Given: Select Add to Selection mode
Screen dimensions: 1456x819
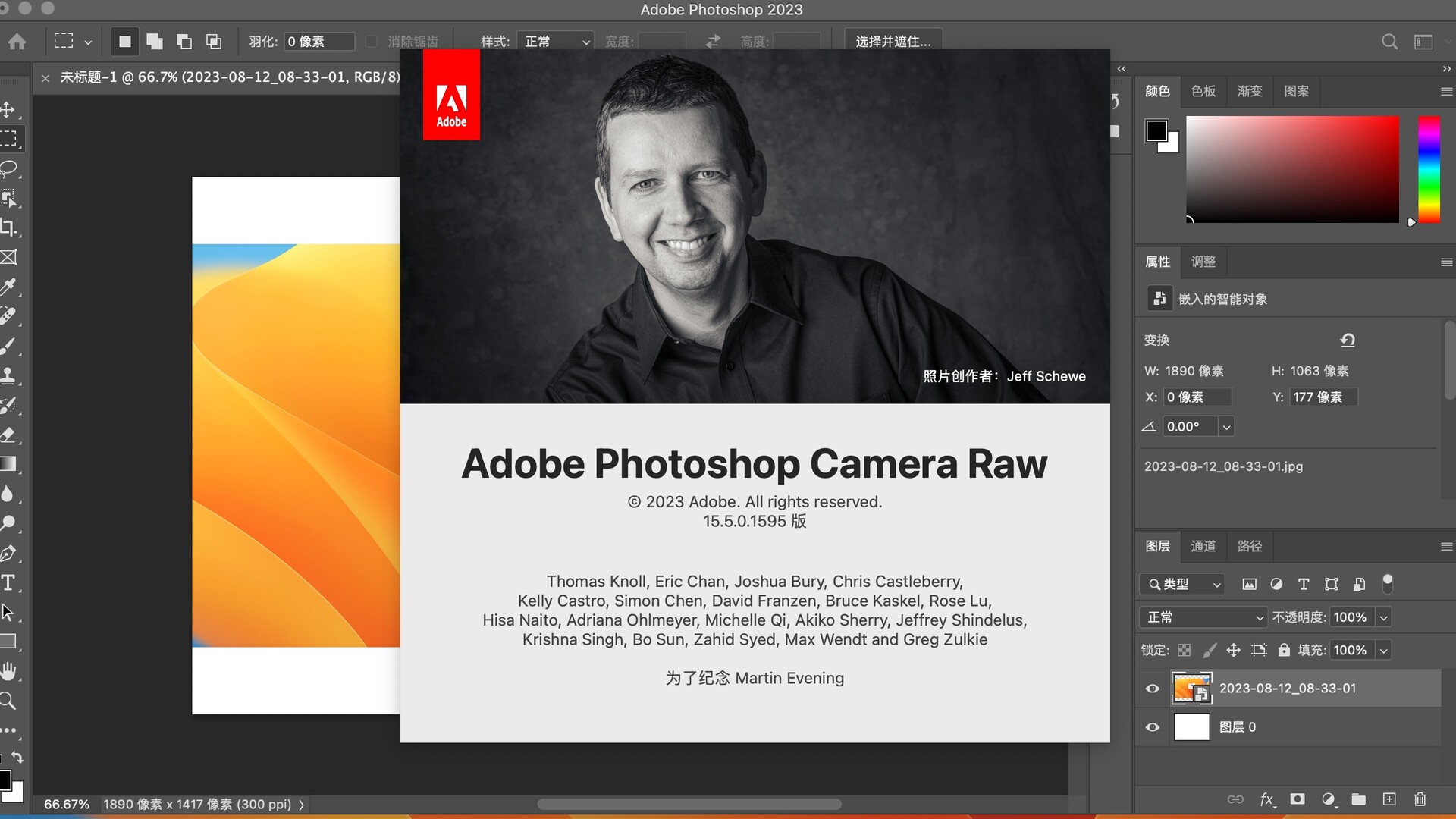Looking at the screenshot, I should coord(155,42).
